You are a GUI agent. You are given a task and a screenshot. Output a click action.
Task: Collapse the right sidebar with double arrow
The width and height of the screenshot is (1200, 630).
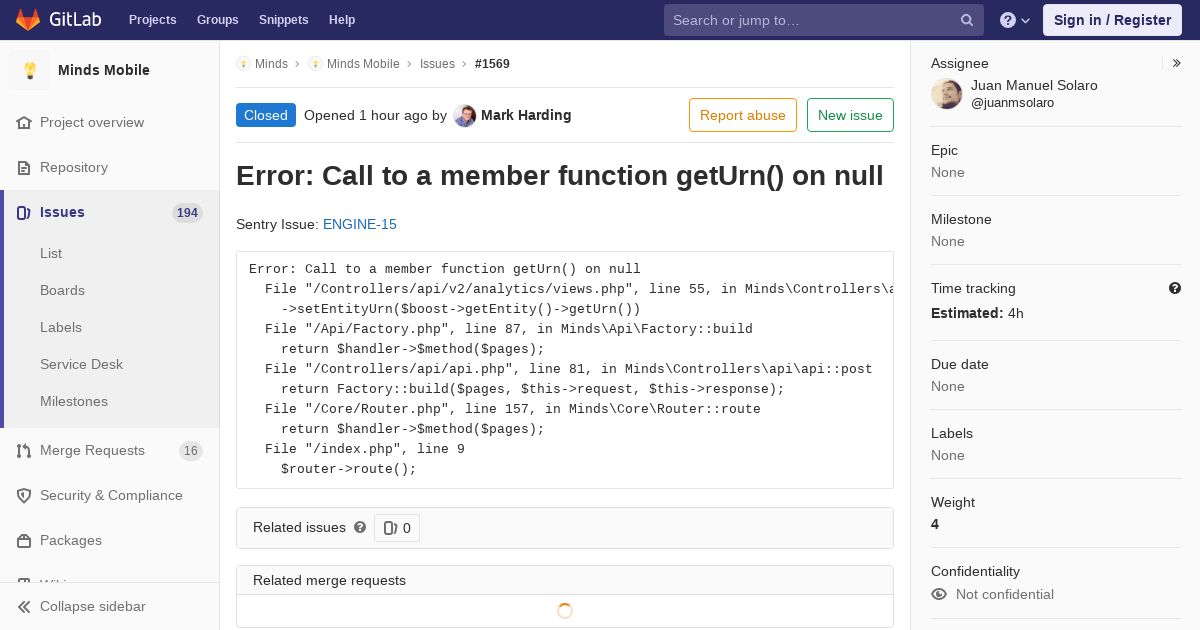click(x=1177, y=63)
